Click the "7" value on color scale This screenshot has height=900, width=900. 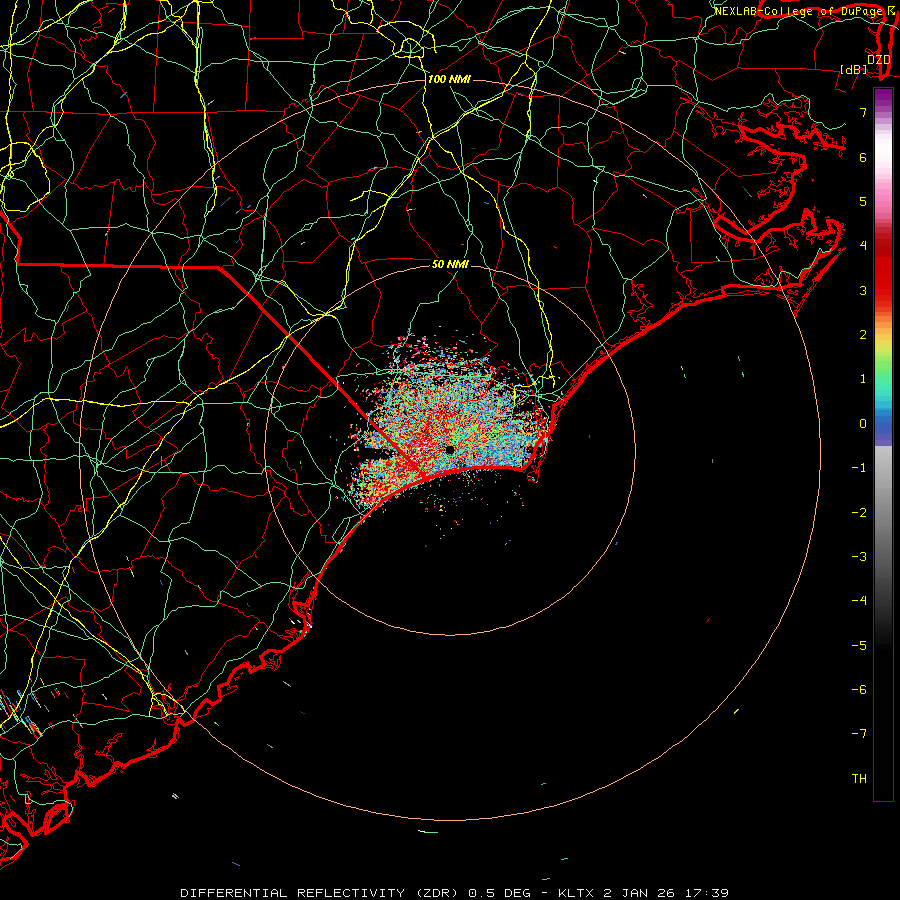pos(863,112)
